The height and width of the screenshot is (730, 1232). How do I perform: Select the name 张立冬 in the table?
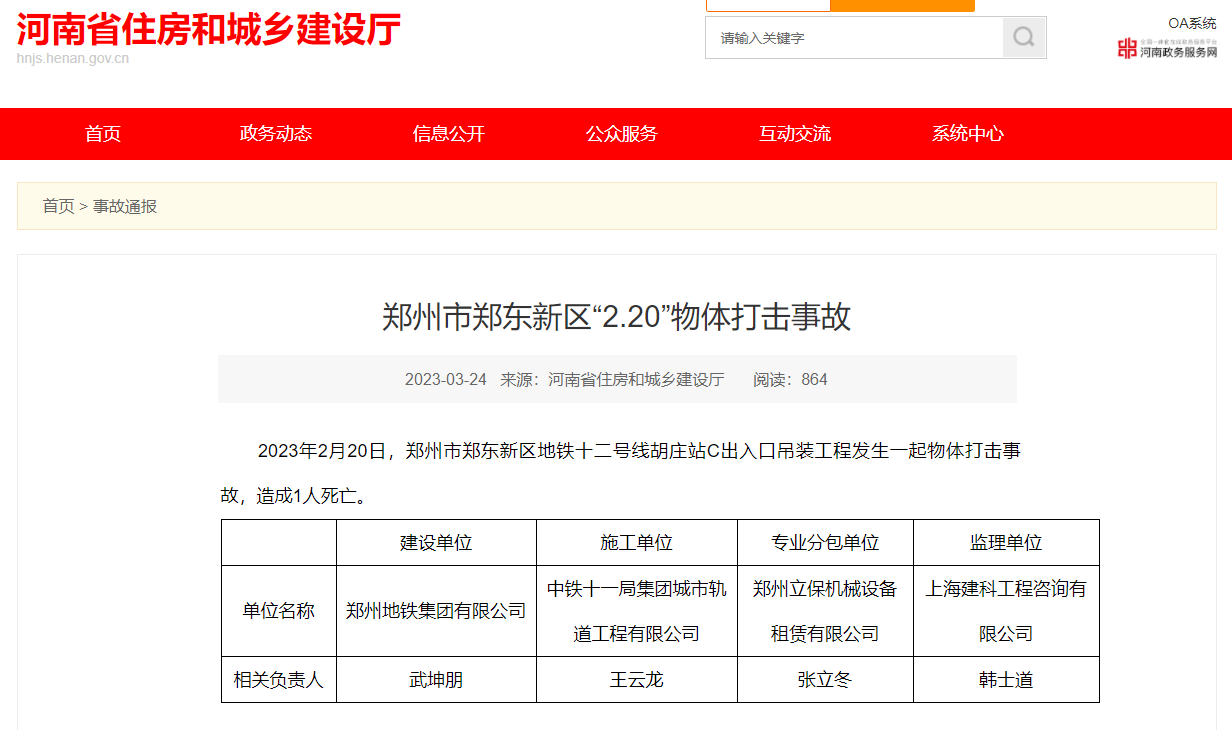tap(825, 680)
